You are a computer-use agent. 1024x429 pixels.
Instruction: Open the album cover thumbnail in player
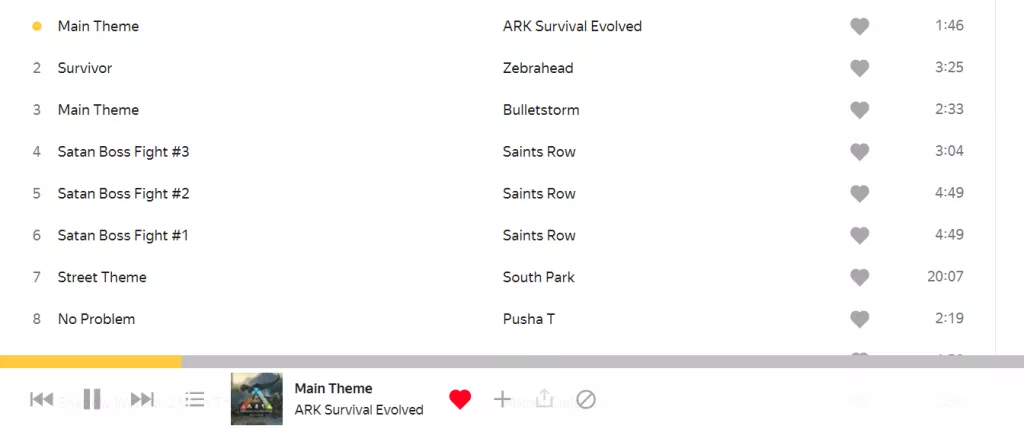tap(257, 399)
